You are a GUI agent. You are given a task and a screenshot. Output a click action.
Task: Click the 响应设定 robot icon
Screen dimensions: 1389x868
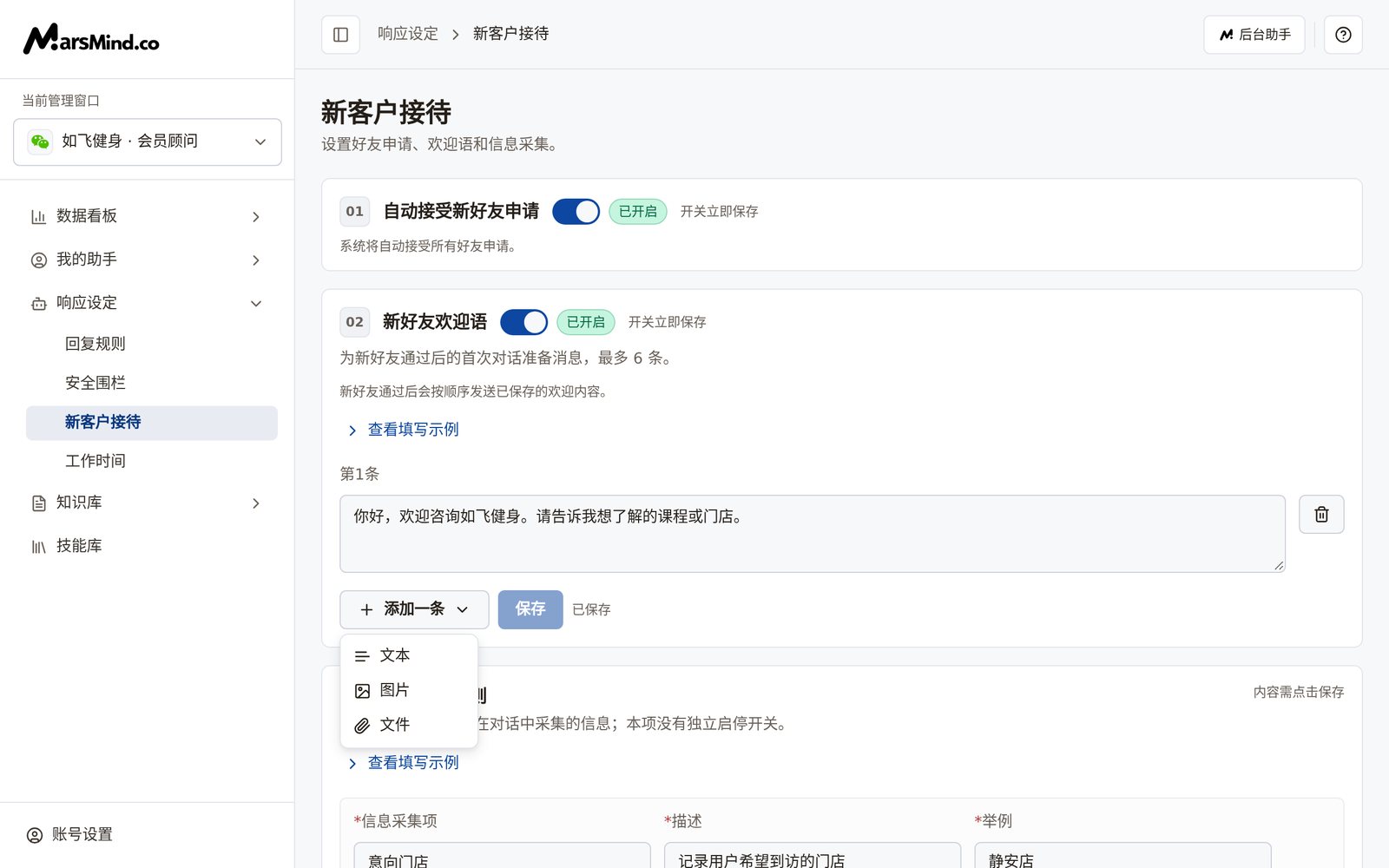(x=38, y=303)
